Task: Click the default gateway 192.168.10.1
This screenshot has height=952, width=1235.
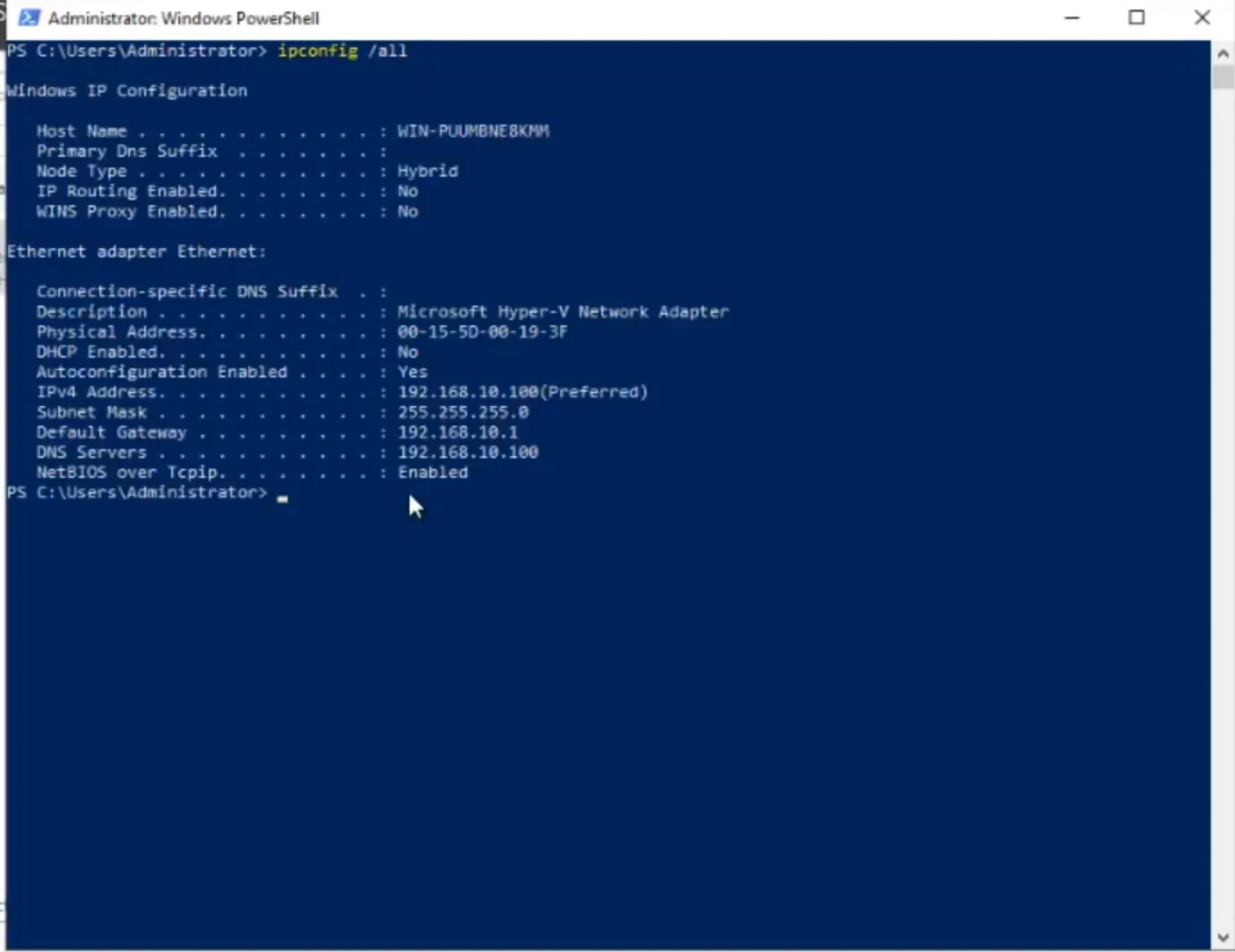Action: pos(457,432)
